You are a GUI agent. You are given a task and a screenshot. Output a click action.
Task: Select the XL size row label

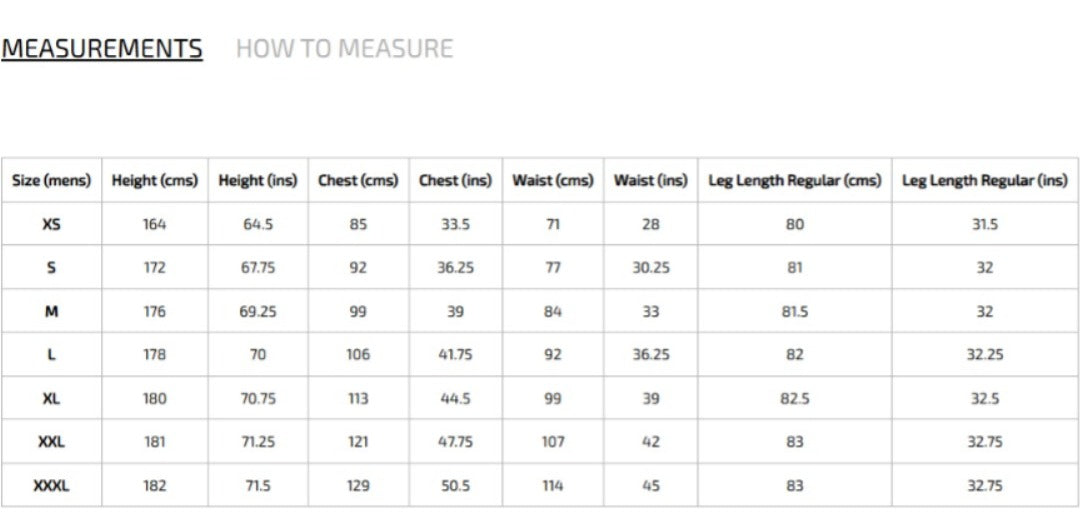click(x=51, y=398)
